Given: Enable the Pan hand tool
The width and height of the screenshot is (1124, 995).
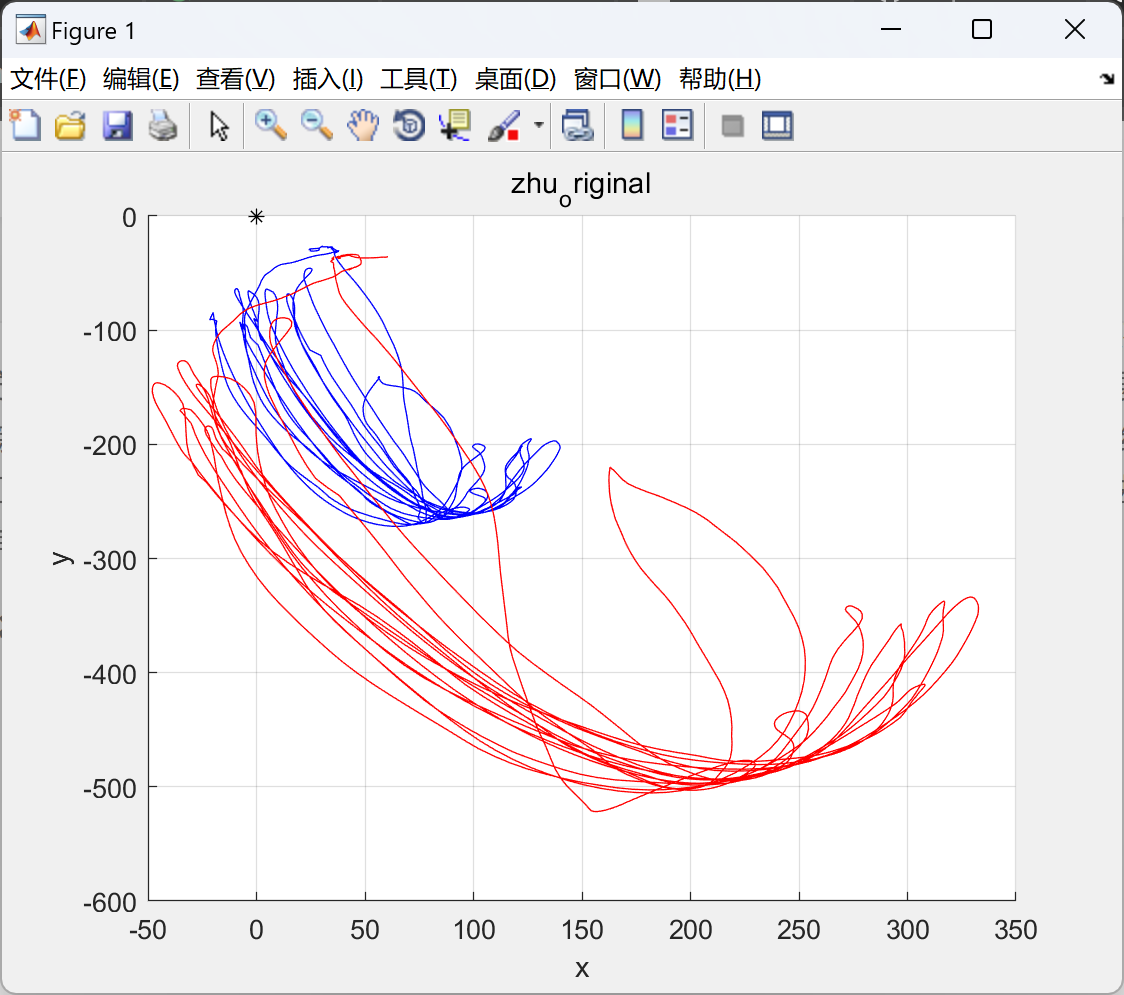Looking at the screenshot, I should pos(363,125).
